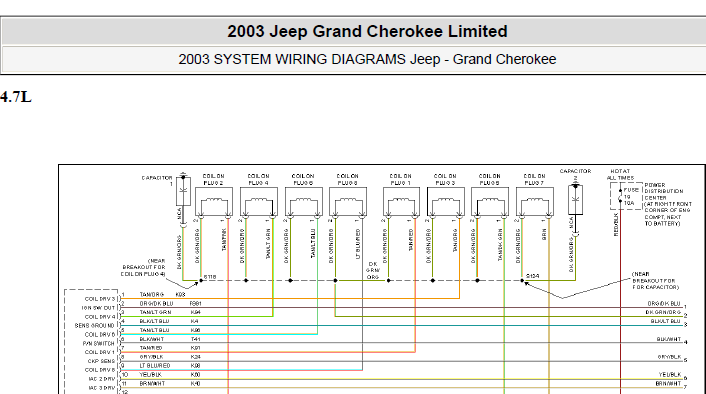Click the right-side 'BRN/WHT' label at pin 7
The image size is (706, 394).
point(668,384)
